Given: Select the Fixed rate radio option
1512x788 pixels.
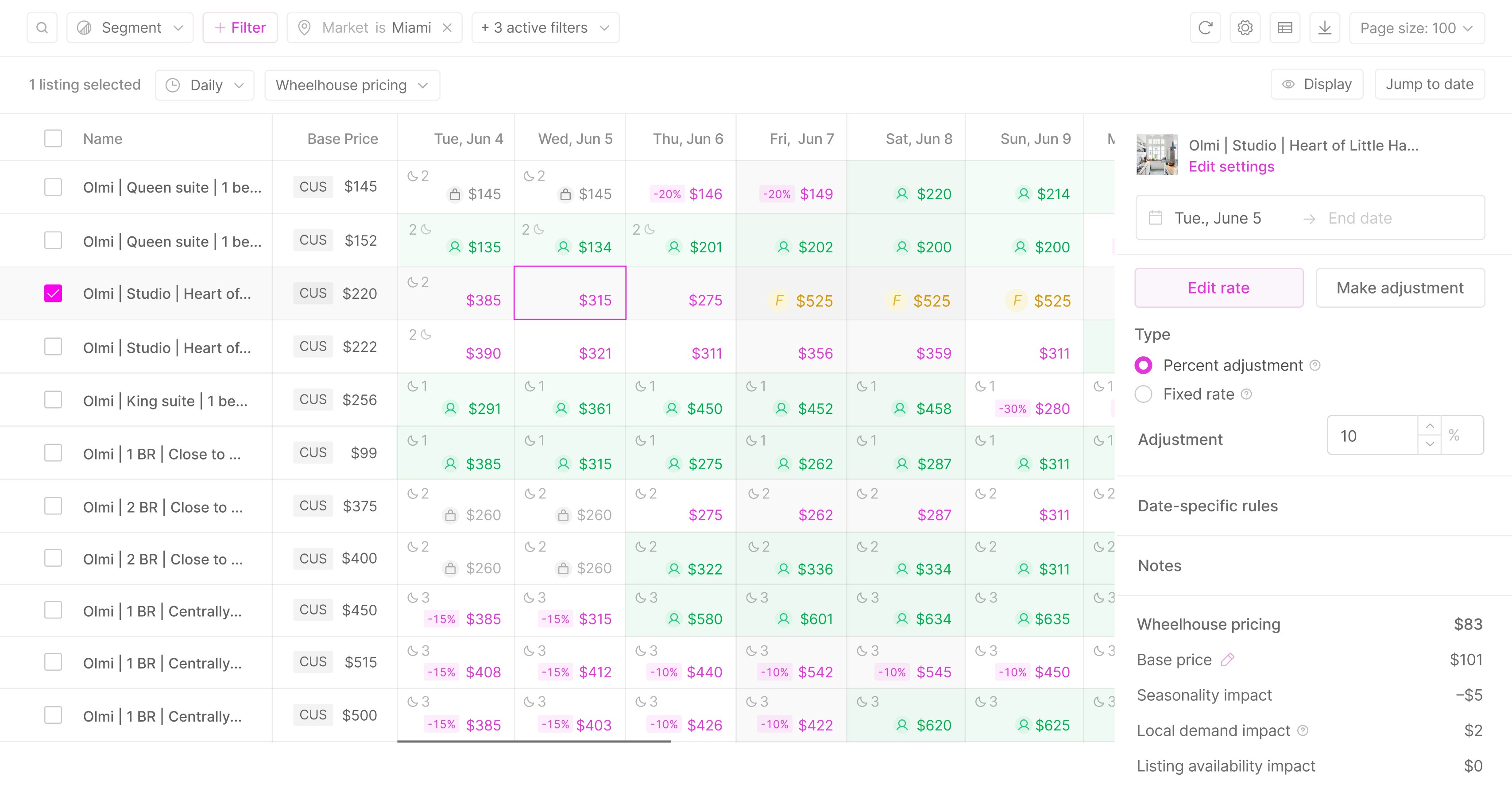Looking at the screenshot, I should tap(1143, 394).
